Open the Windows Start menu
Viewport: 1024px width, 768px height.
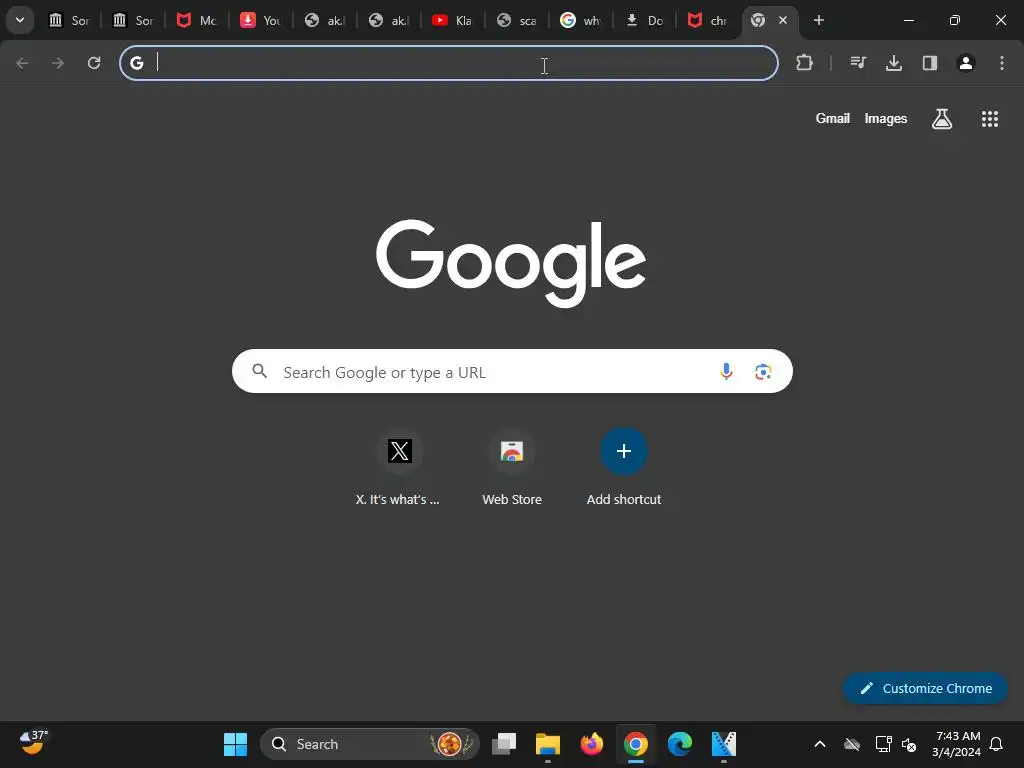tap(235, 744)
